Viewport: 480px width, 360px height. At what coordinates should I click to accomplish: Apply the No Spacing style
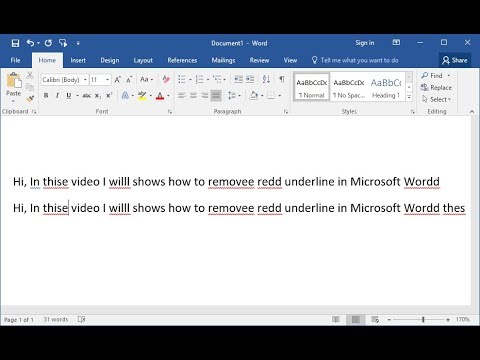point(349,87)
